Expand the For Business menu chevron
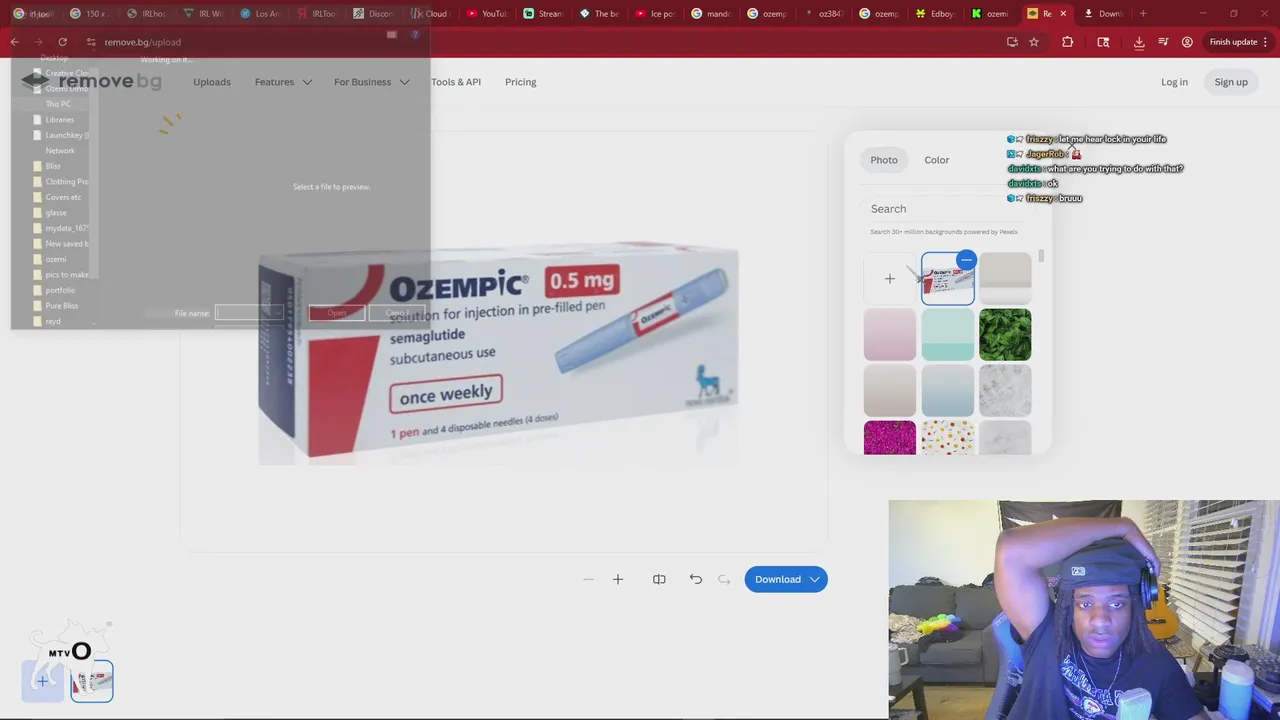 click(404, 82)
